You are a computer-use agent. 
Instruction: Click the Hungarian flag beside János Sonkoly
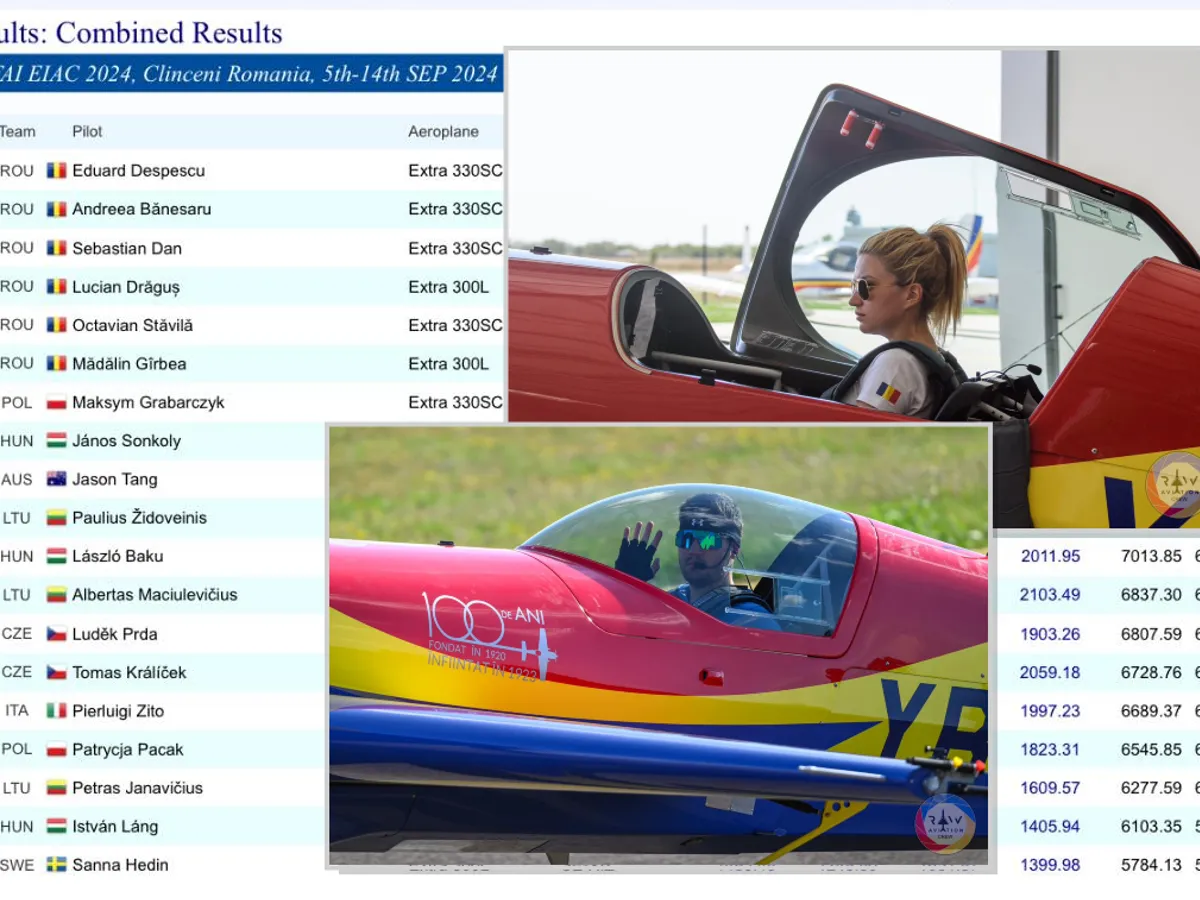tap(56, 441)
